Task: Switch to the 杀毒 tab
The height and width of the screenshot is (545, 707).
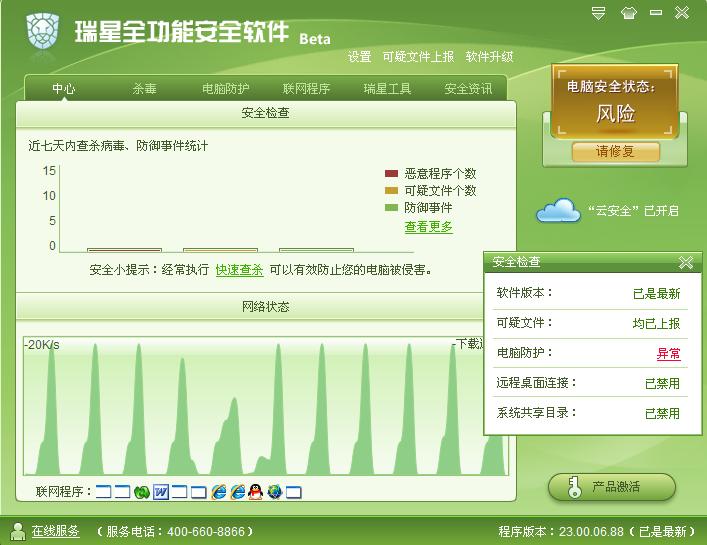Action: click(x=144, y=88)
